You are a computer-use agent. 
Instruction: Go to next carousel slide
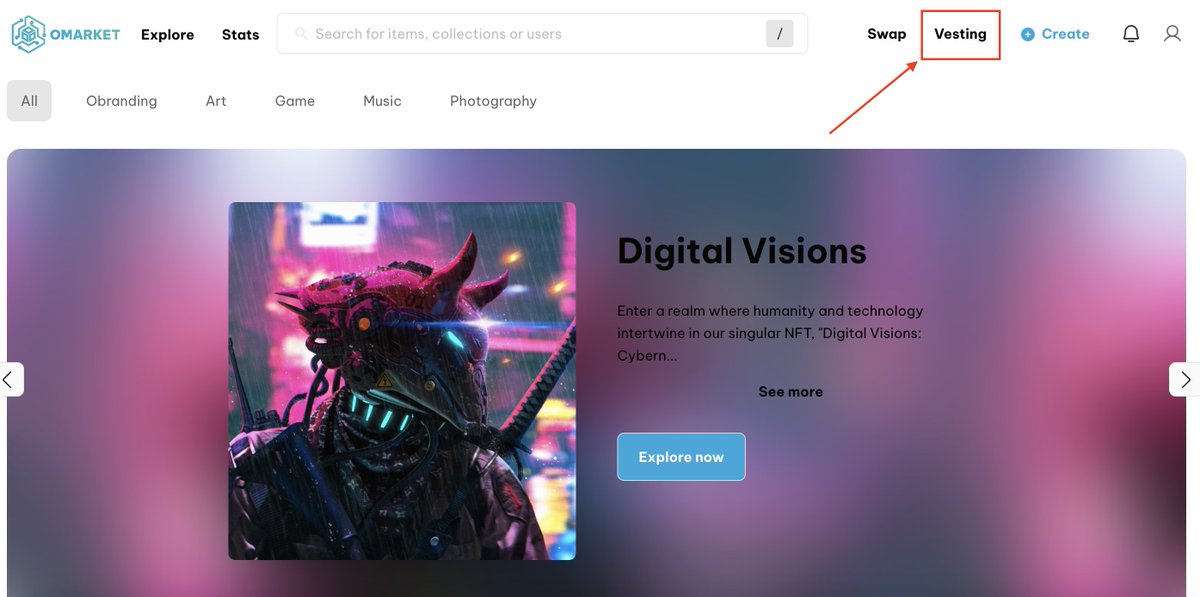click(1185, 379)
